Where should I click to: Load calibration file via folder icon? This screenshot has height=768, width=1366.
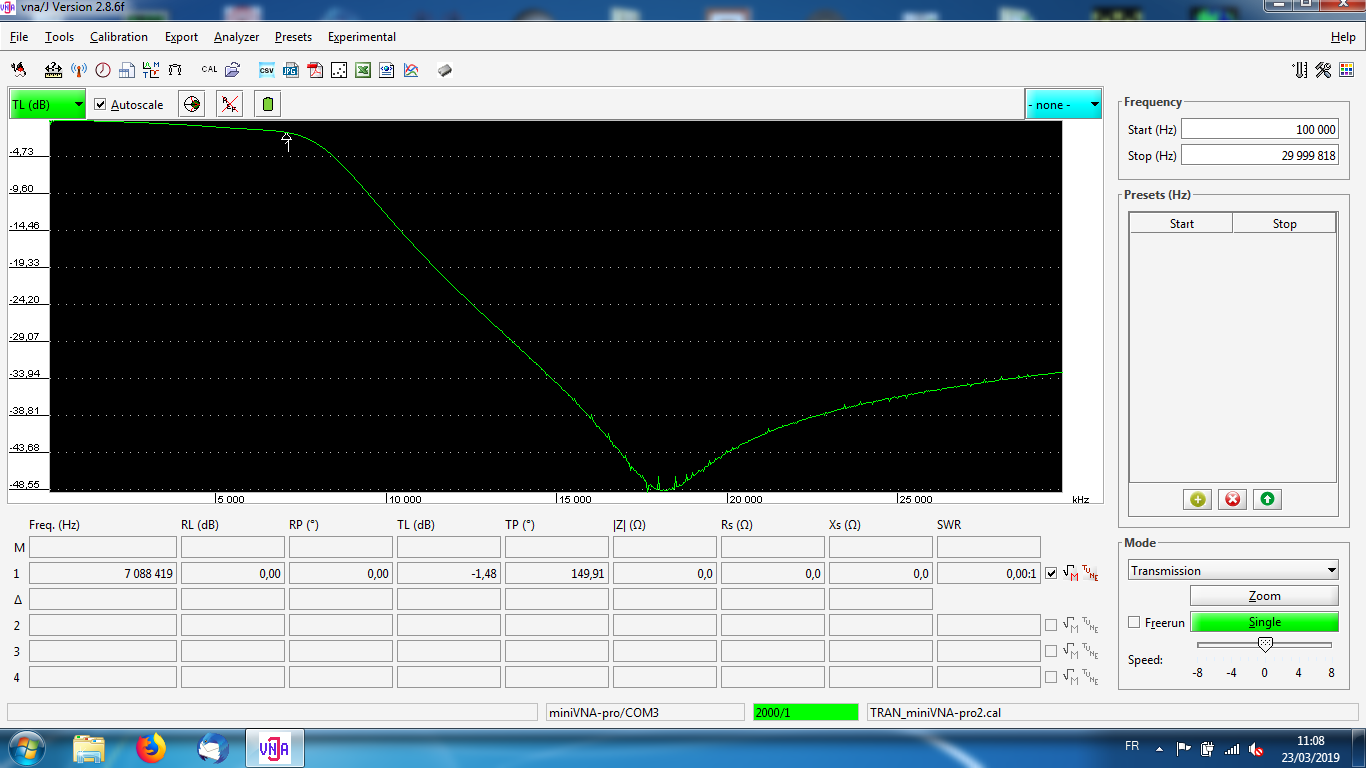[232, 70]
